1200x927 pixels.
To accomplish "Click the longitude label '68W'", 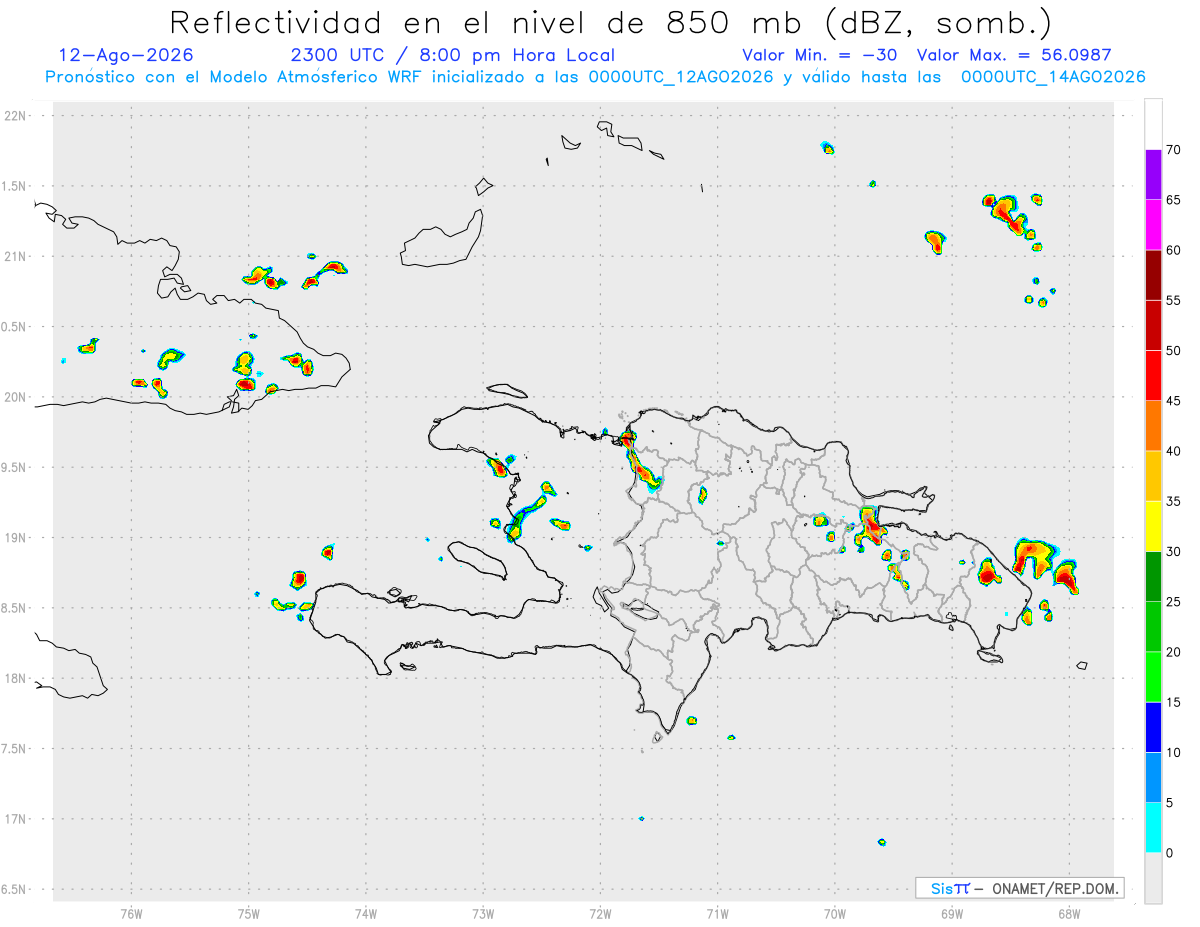I will 1068,913.
